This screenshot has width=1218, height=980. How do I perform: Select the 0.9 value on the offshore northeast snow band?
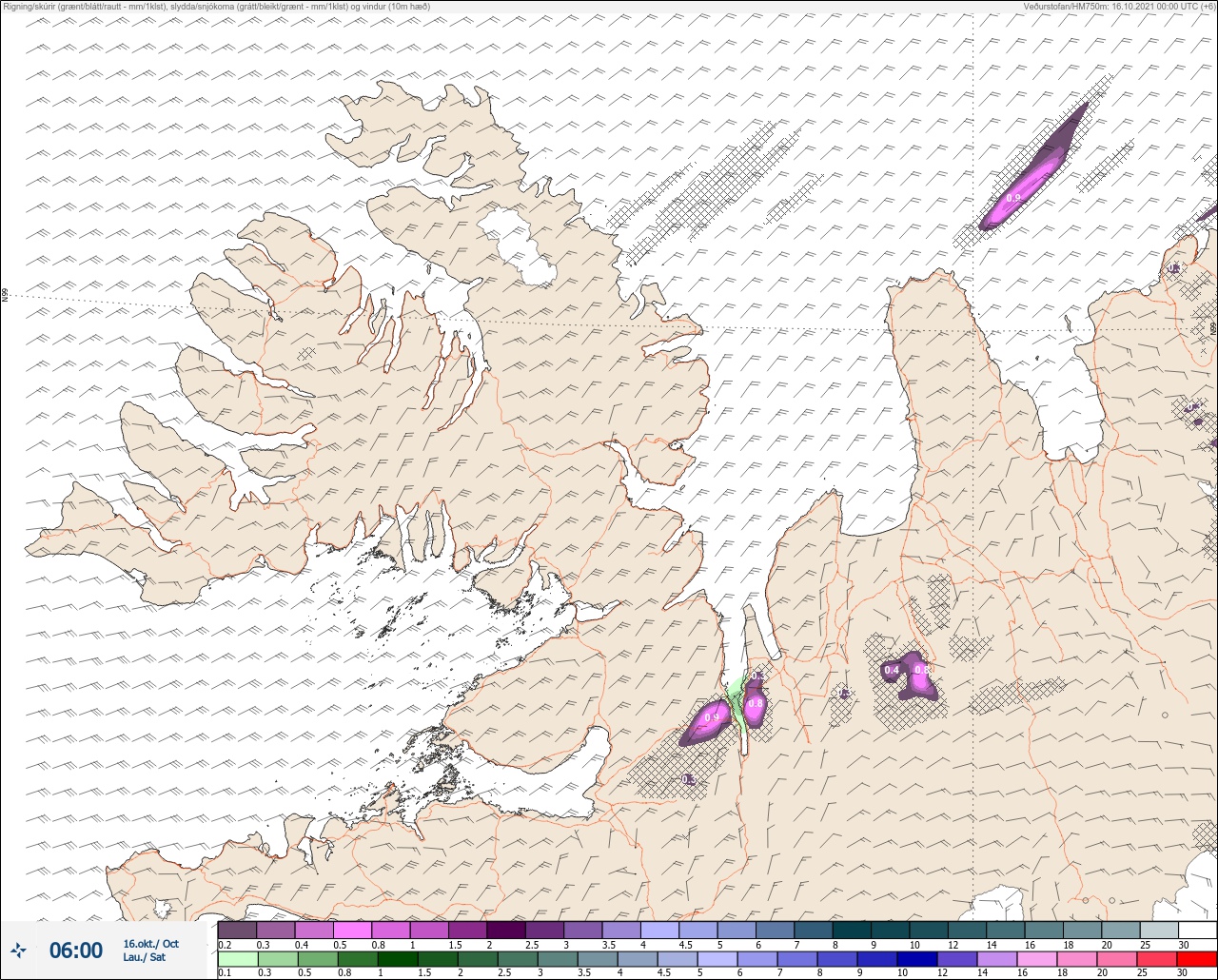click(1013, 198)
